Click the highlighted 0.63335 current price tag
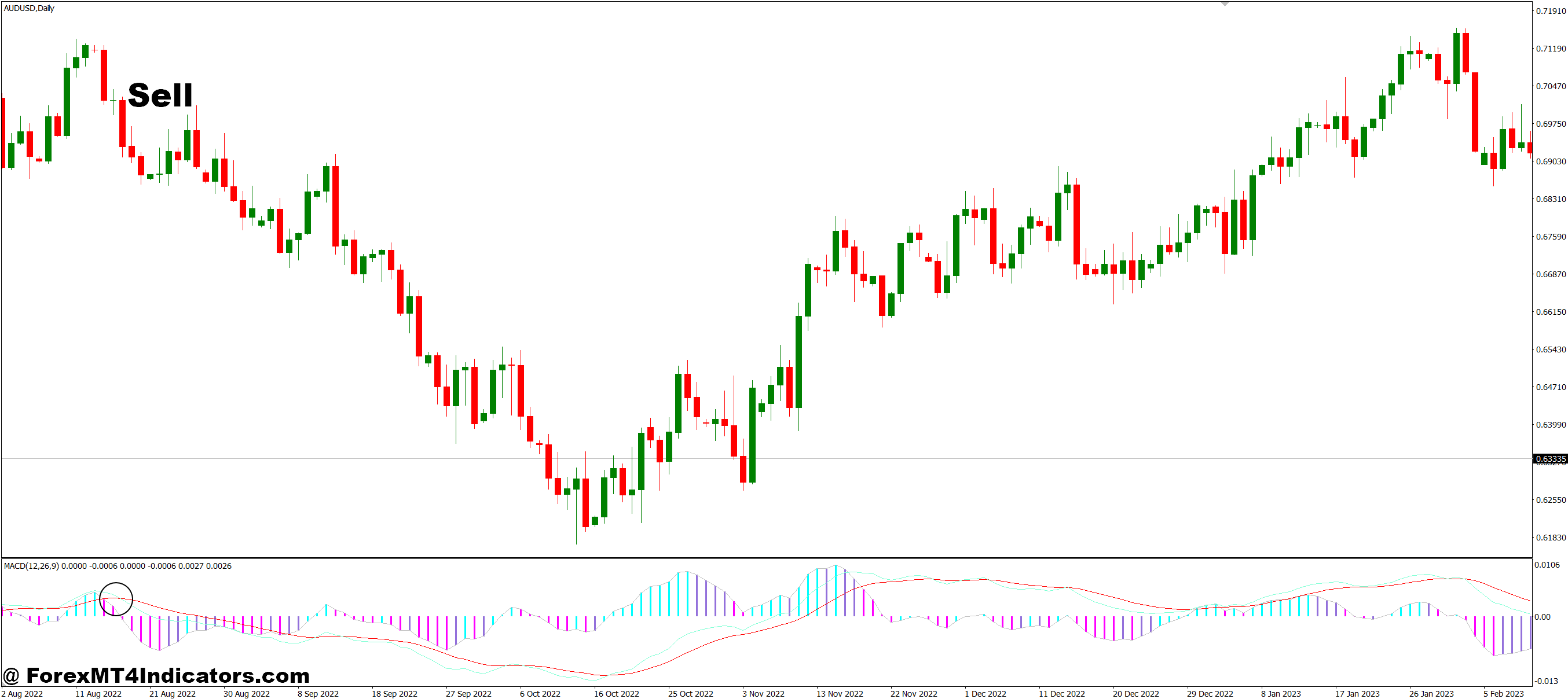The image size is (1568, 699). tap(1549, 459)
